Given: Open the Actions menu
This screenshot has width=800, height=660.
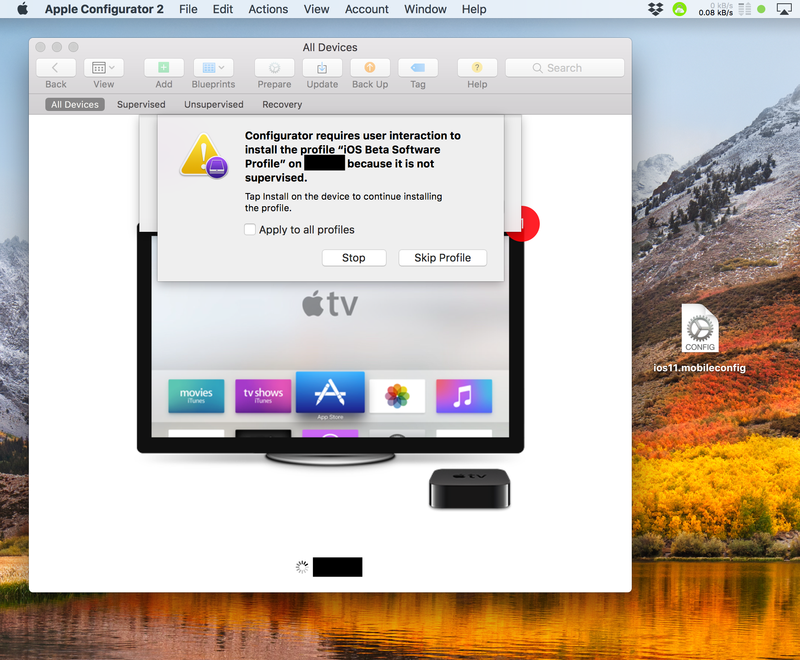Looking at the screenshot, I should click(268, 9).
